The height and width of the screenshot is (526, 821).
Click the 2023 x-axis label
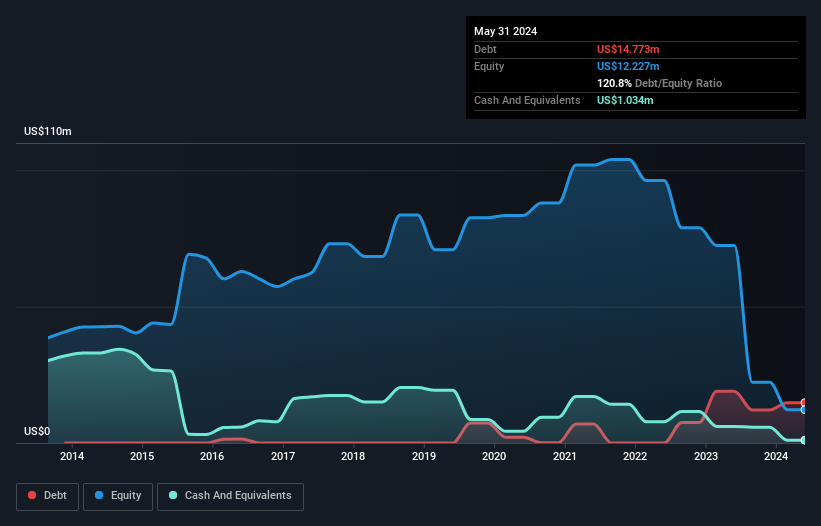pyautogui.click(x=706, y=456)
